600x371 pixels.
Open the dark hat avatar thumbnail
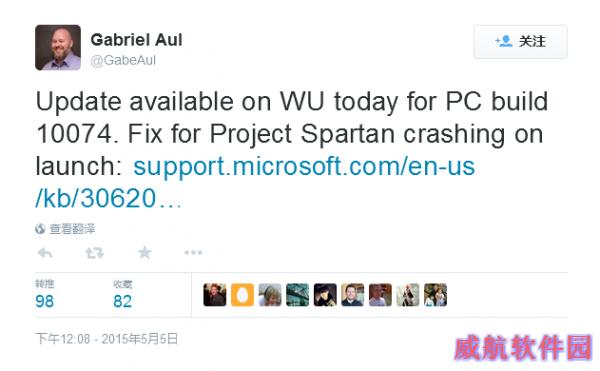click(x=325, y=295)
